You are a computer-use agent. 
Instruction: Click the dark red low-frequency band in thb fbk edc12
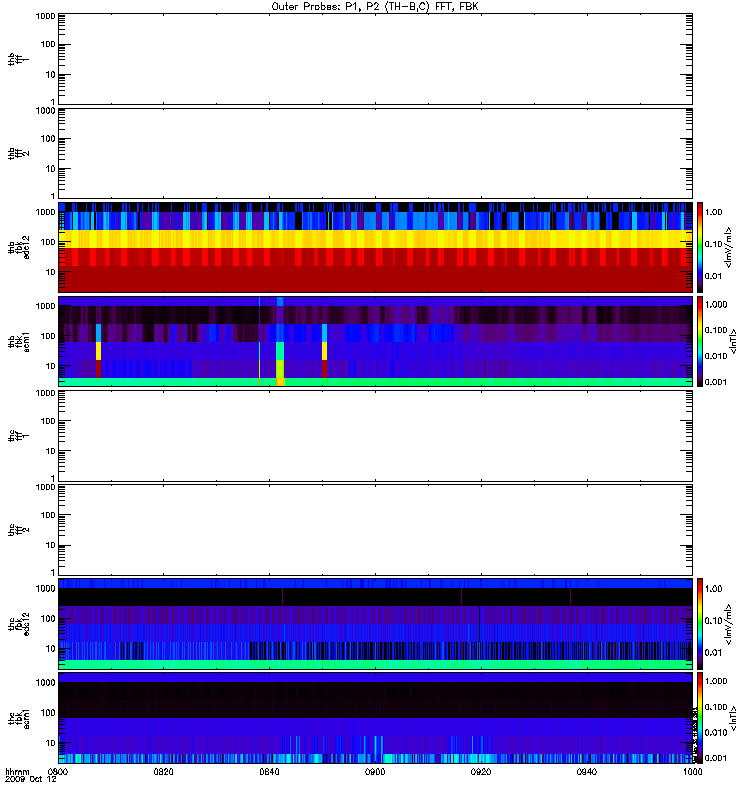point(375,279)
